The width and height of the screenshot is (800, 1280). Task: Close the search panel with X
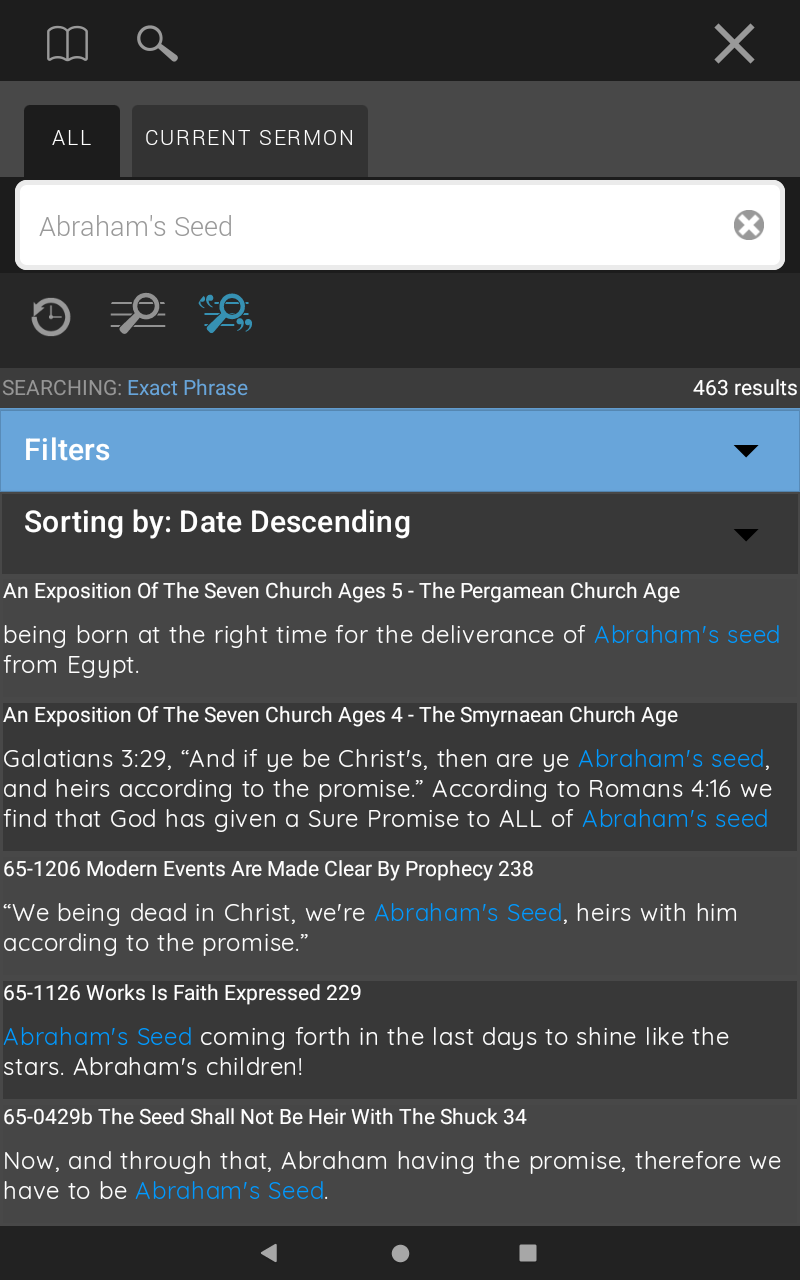[x=734, y=44]
